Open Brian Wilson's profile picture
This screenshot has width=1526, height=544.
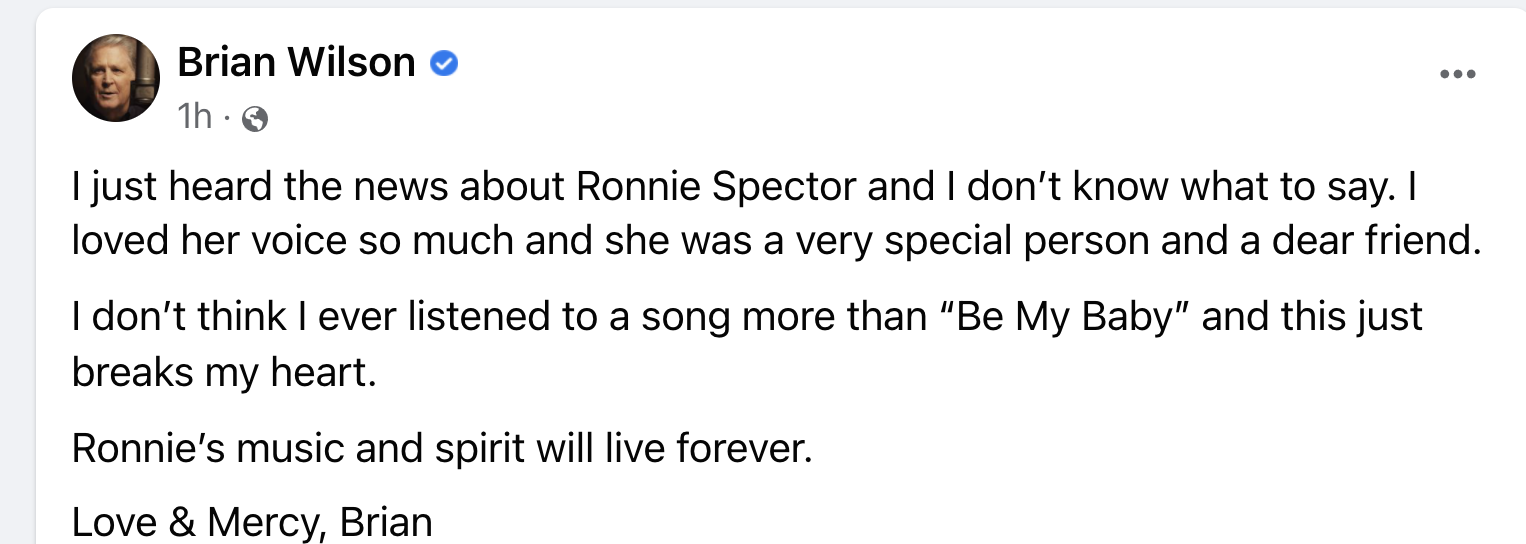116,77
